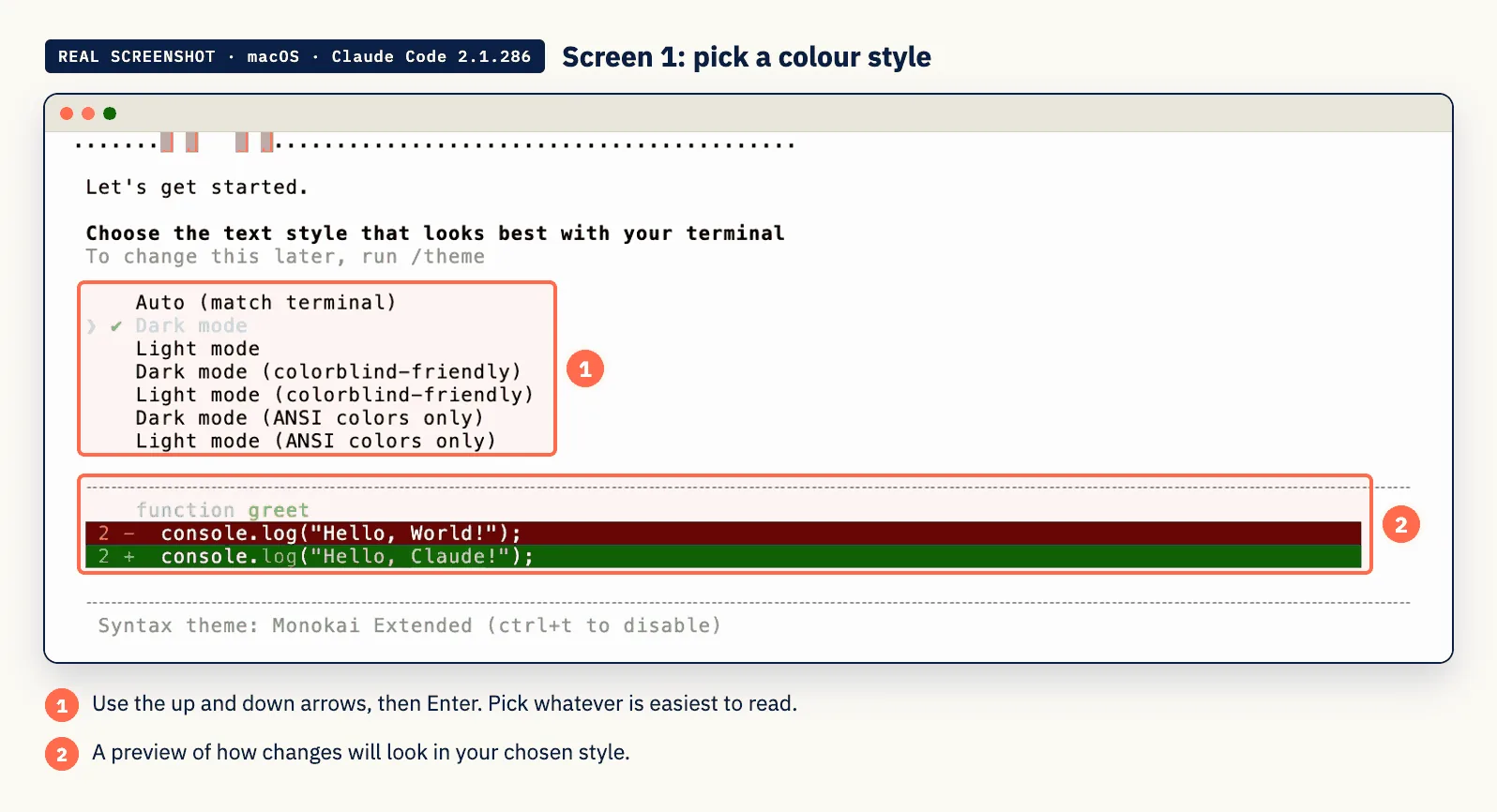Click the red close button of the terminal window
The height and width of the screenshot is (812, 1497).
(x=67, y=113)
